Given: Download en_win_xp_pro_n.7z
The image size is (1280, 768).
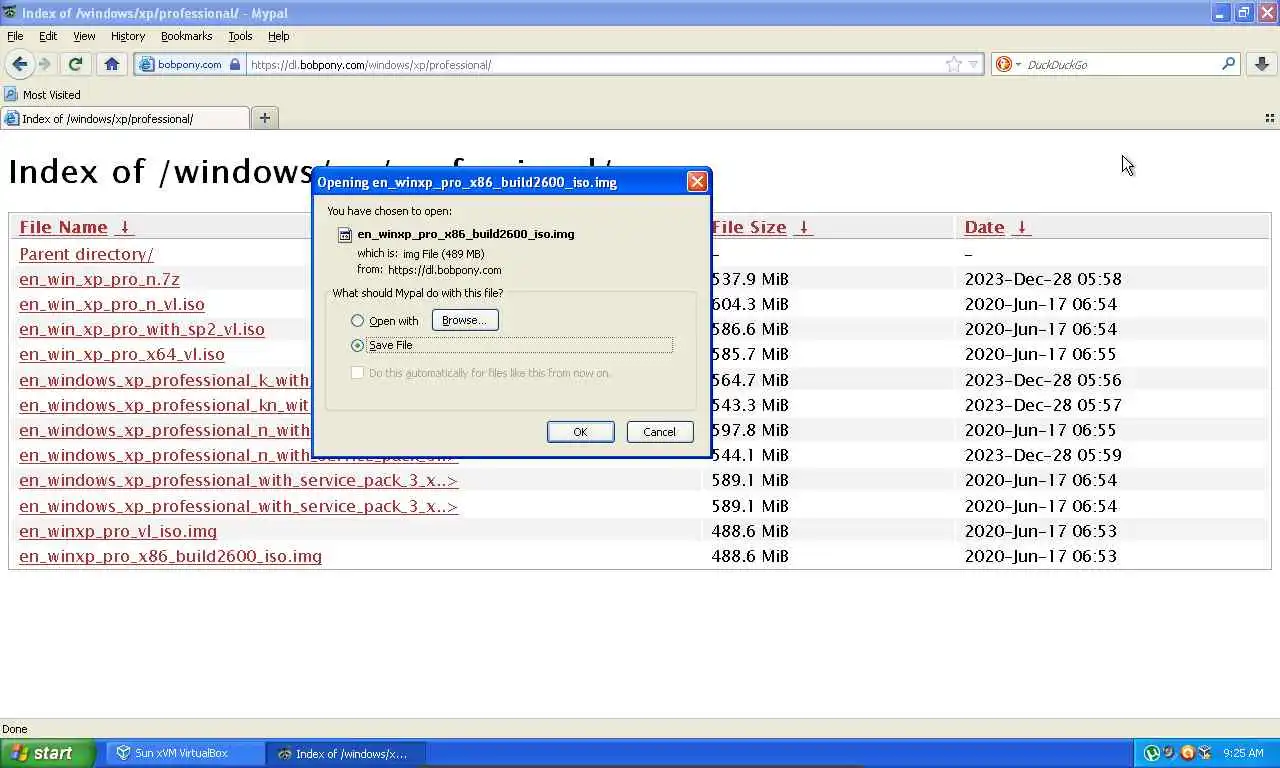Looking at the screenshot, I should (99, 279).
